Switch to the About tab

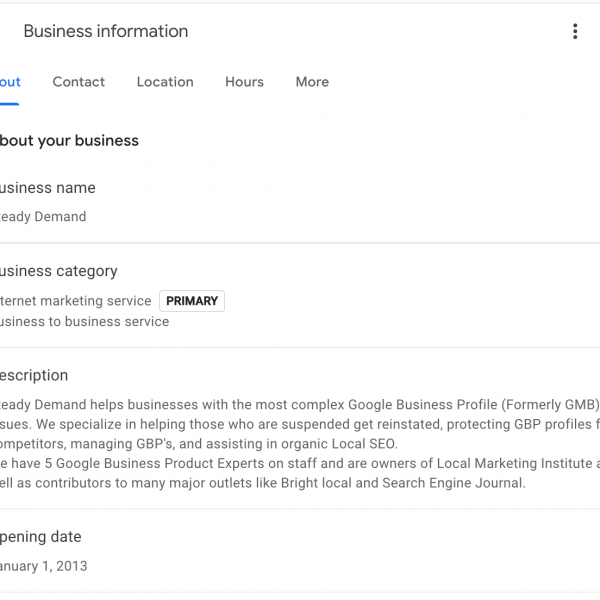10,82
